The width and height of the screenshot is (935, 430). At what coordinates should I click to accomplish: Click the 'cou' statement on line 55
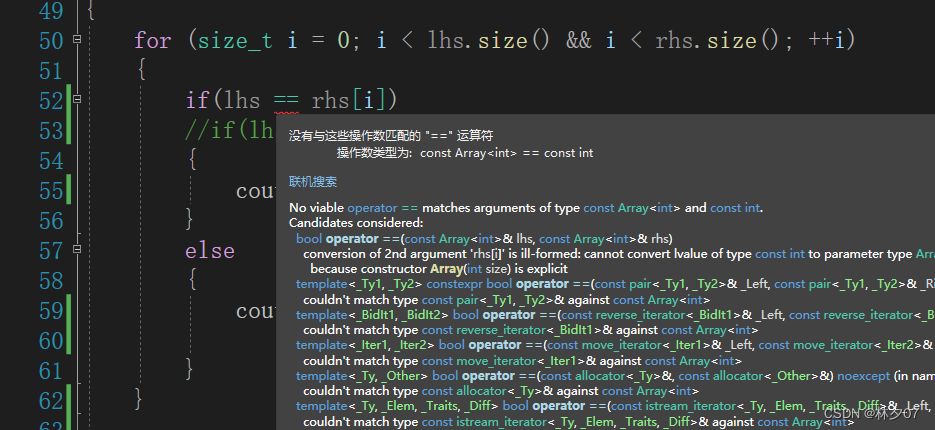pyautogui.click(x=255, y=191)
